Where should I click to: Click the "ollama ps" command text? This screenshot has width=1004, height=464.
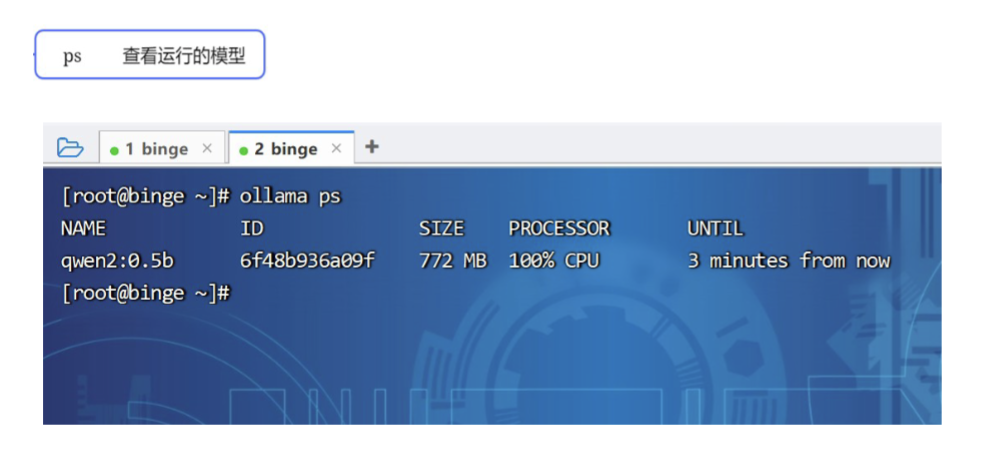[x=290, y=196]
